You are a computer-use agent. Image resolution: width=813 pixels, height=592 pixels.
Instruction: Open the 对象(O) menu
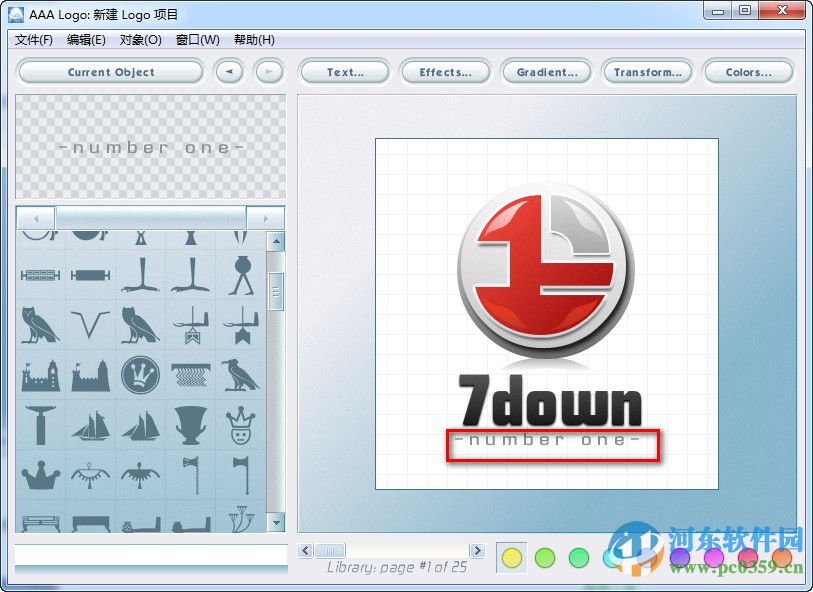[x=141, y=40]
